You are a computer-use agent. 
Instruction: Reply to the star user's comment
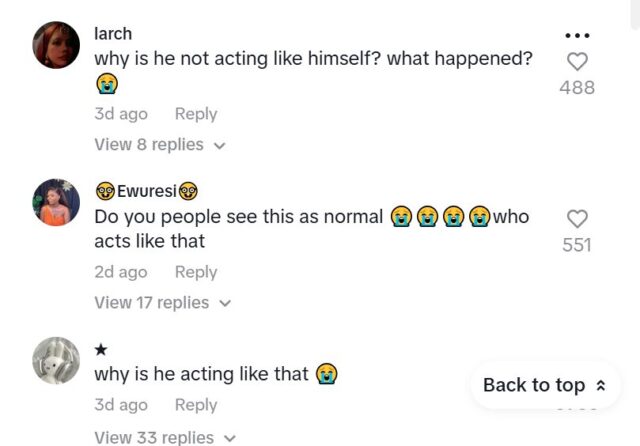pos(196,405)
